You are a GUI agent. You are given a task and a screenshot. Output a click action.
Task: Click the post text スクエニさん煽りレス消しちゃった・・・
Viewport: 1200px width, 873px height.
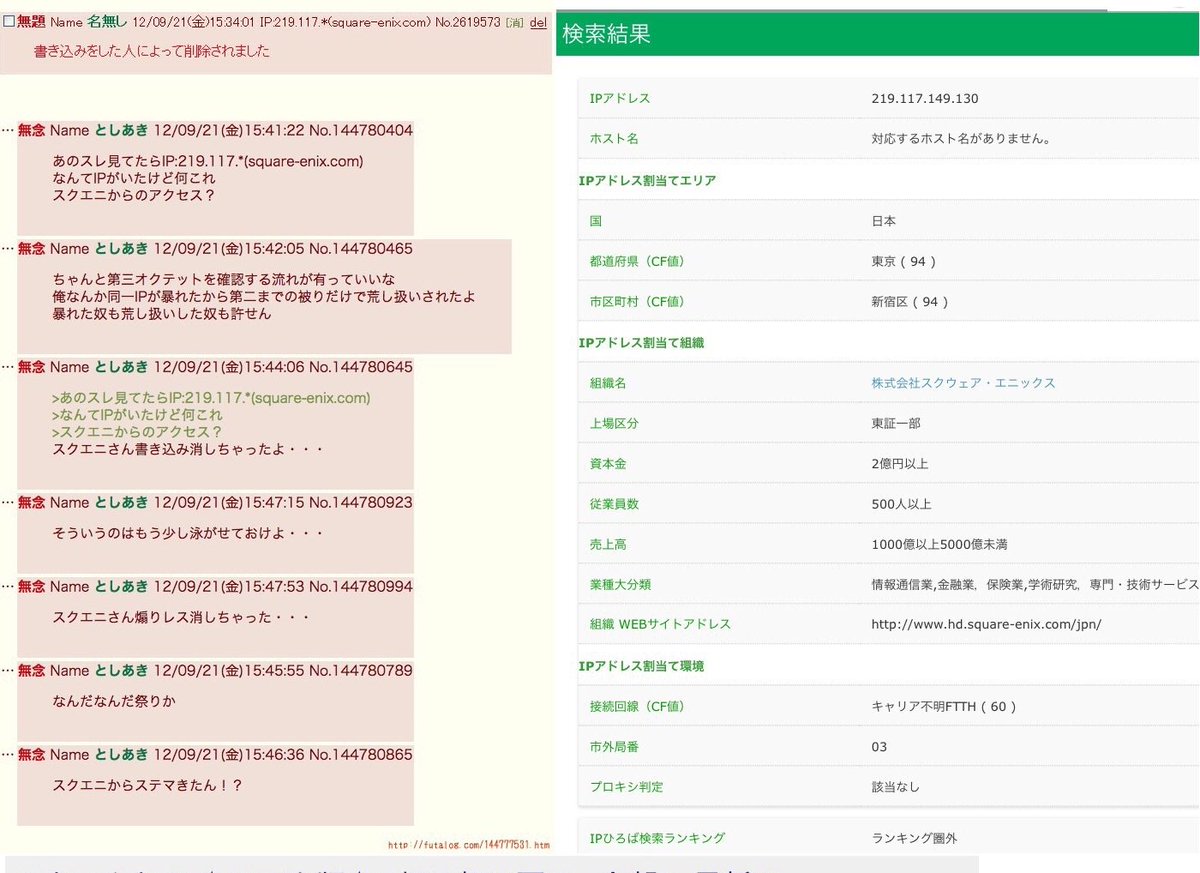[181, 617]
